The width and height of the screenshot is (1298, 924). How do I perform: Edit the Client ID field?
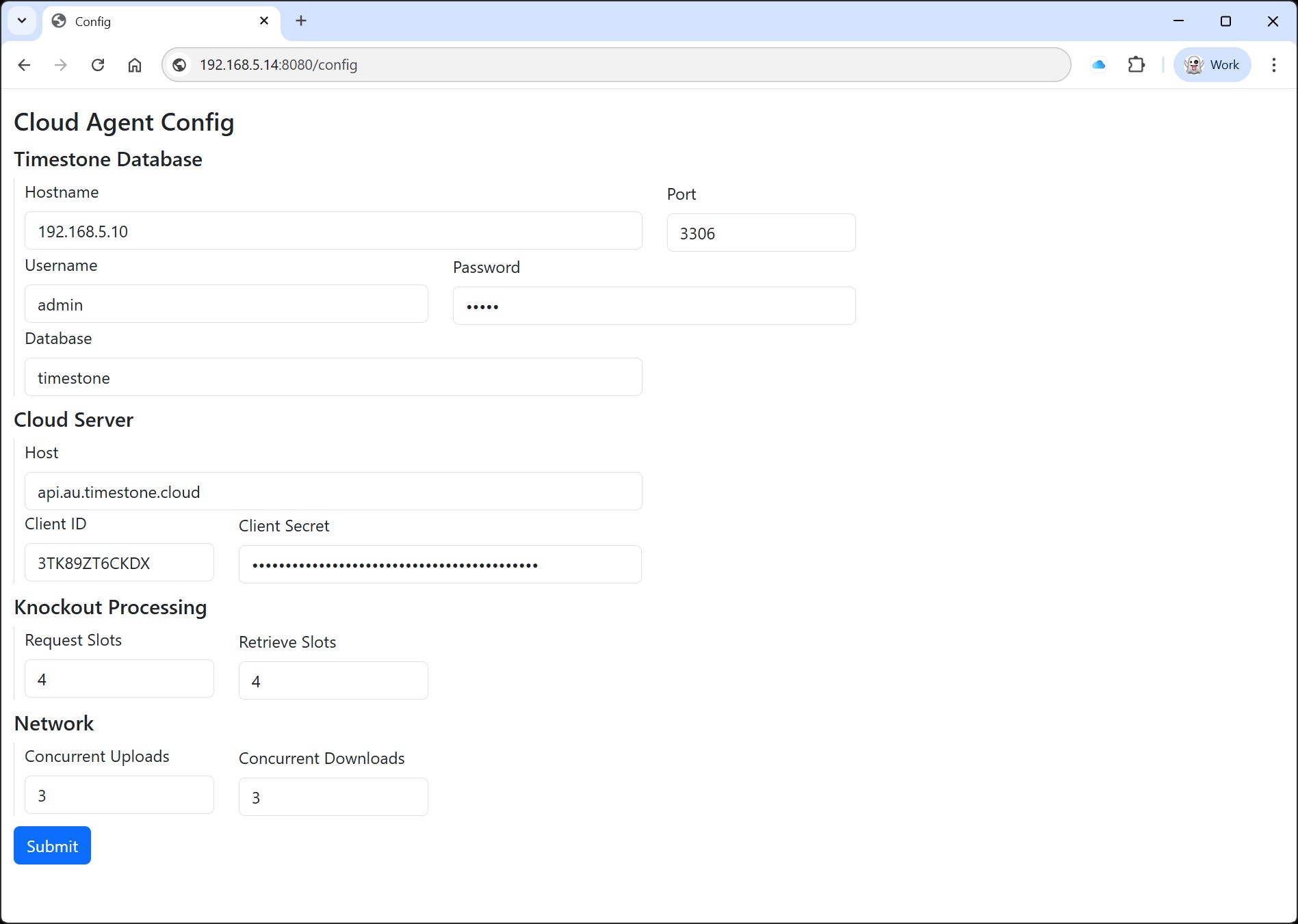[x=119, y=562]
